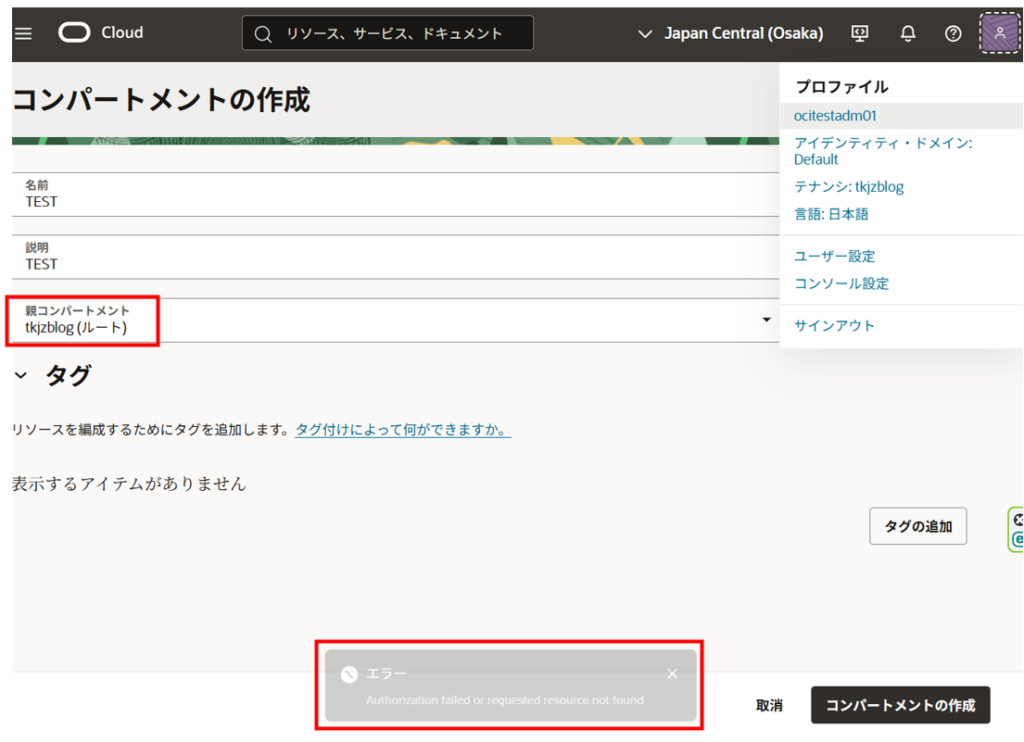
Task: Open the help question mark icon
Action: tap(953, 33)
